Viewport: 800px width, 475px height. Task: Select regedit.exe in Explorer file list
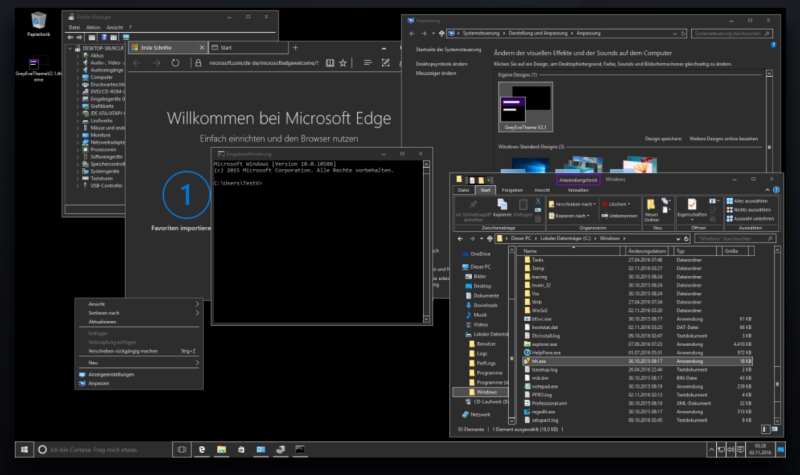tap(638, 412)
